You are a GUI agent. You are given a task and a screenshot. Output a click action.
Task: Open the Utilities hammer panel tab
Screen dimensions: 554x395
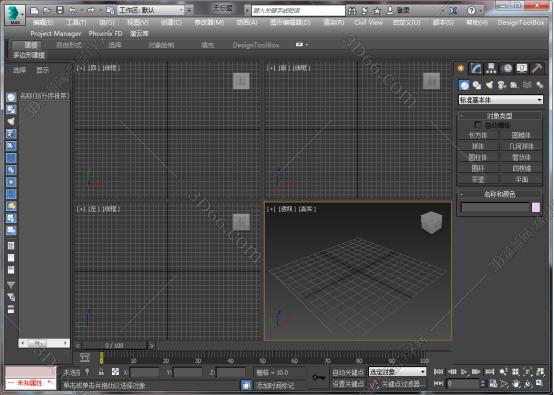click(x=537, y=68)
